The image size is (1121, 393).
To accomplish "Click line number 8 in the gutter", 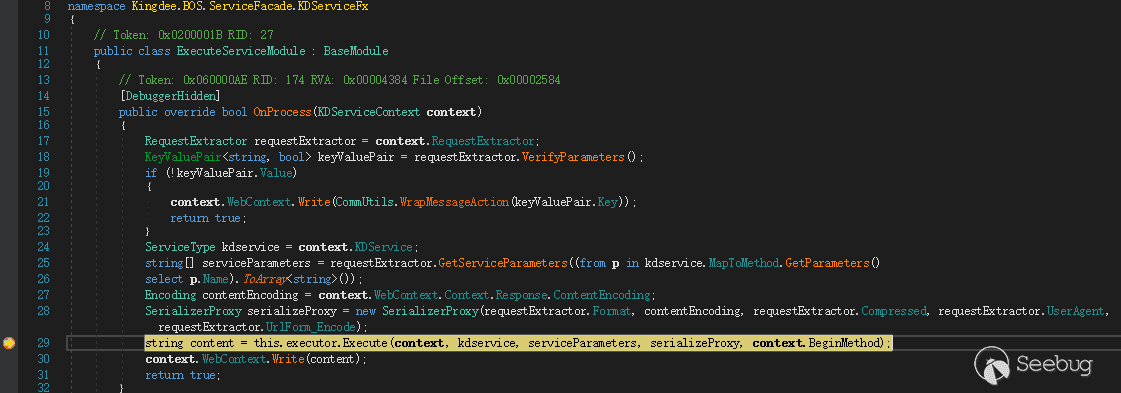I will (x=46, y=6).
